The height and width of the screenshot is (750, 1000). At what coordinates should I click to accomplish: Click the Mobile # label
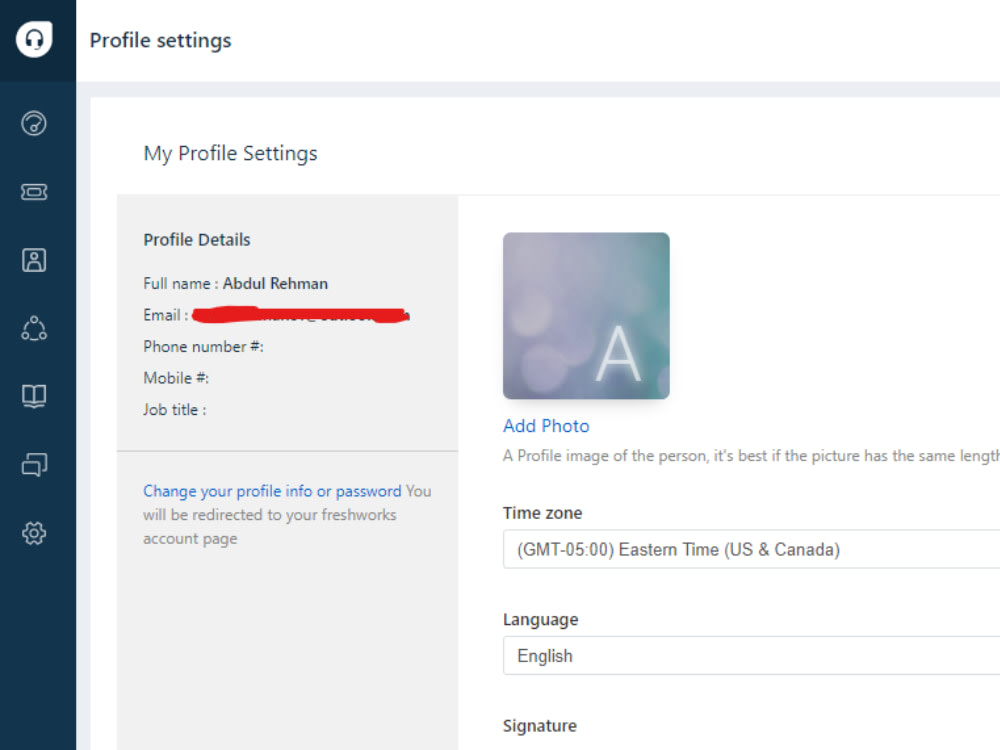click(x=176, y=378)
